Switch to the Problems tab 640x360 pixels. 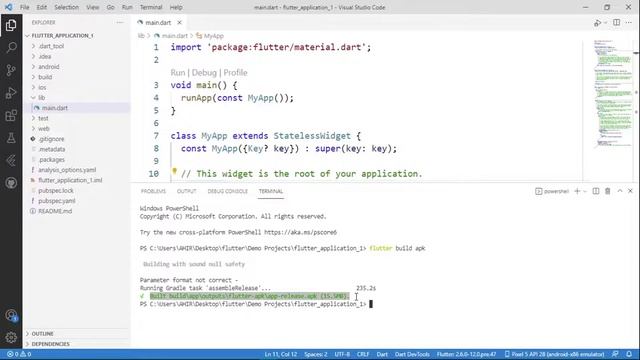pos(153,191)
